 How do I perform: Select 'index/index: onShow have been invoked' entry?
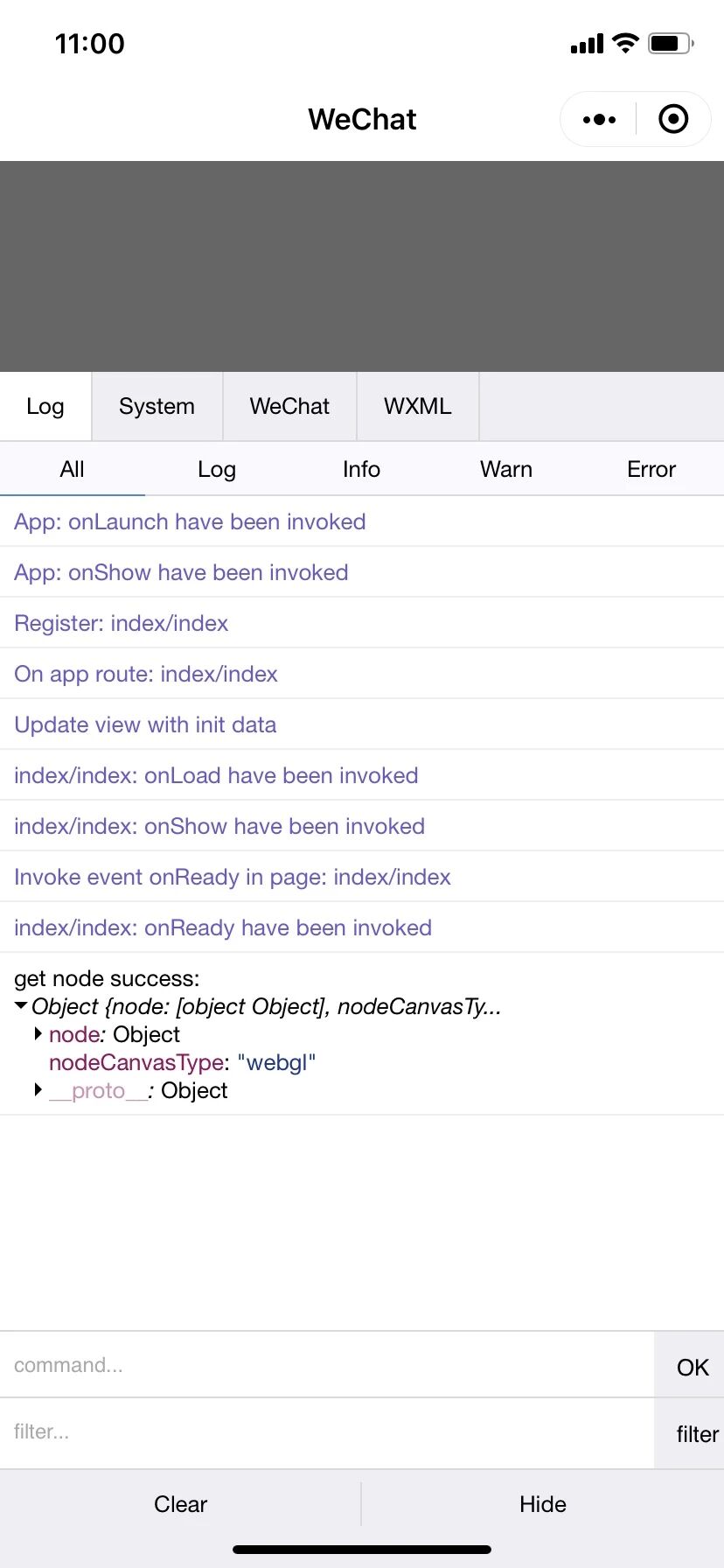click(362, 826)
